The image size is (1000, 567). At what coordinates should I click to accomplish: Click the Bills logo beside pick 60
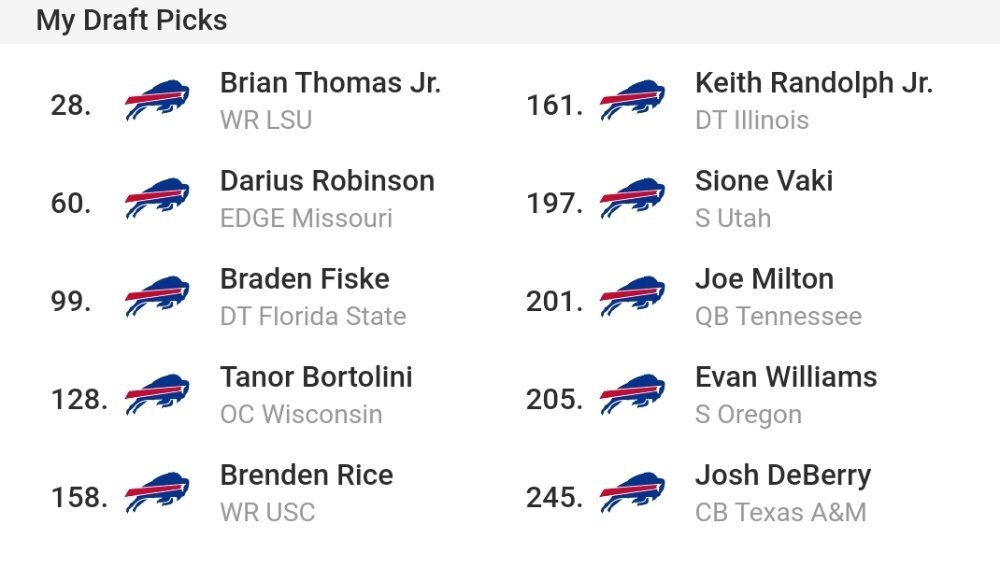157,198
